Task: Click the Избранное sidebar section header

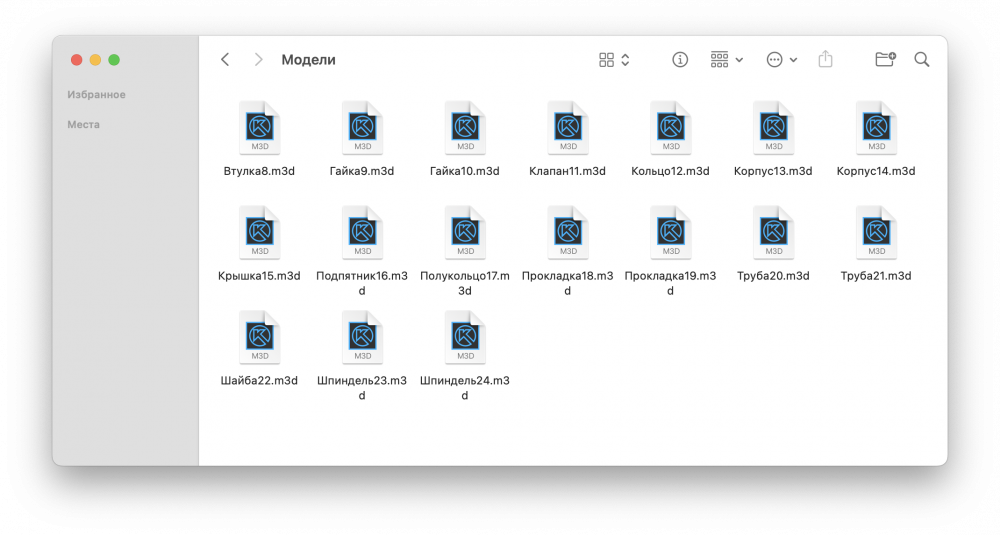Action: (x=96, y=95)
